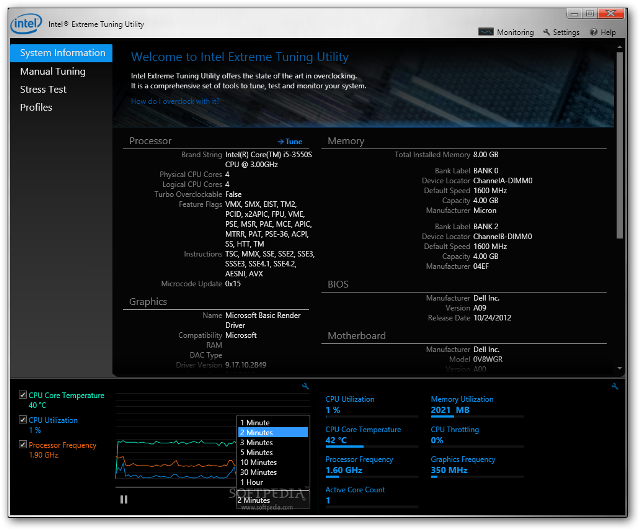Click the Microcode Update 0x15 value
The image size is (640, 530).
[233, 283]
